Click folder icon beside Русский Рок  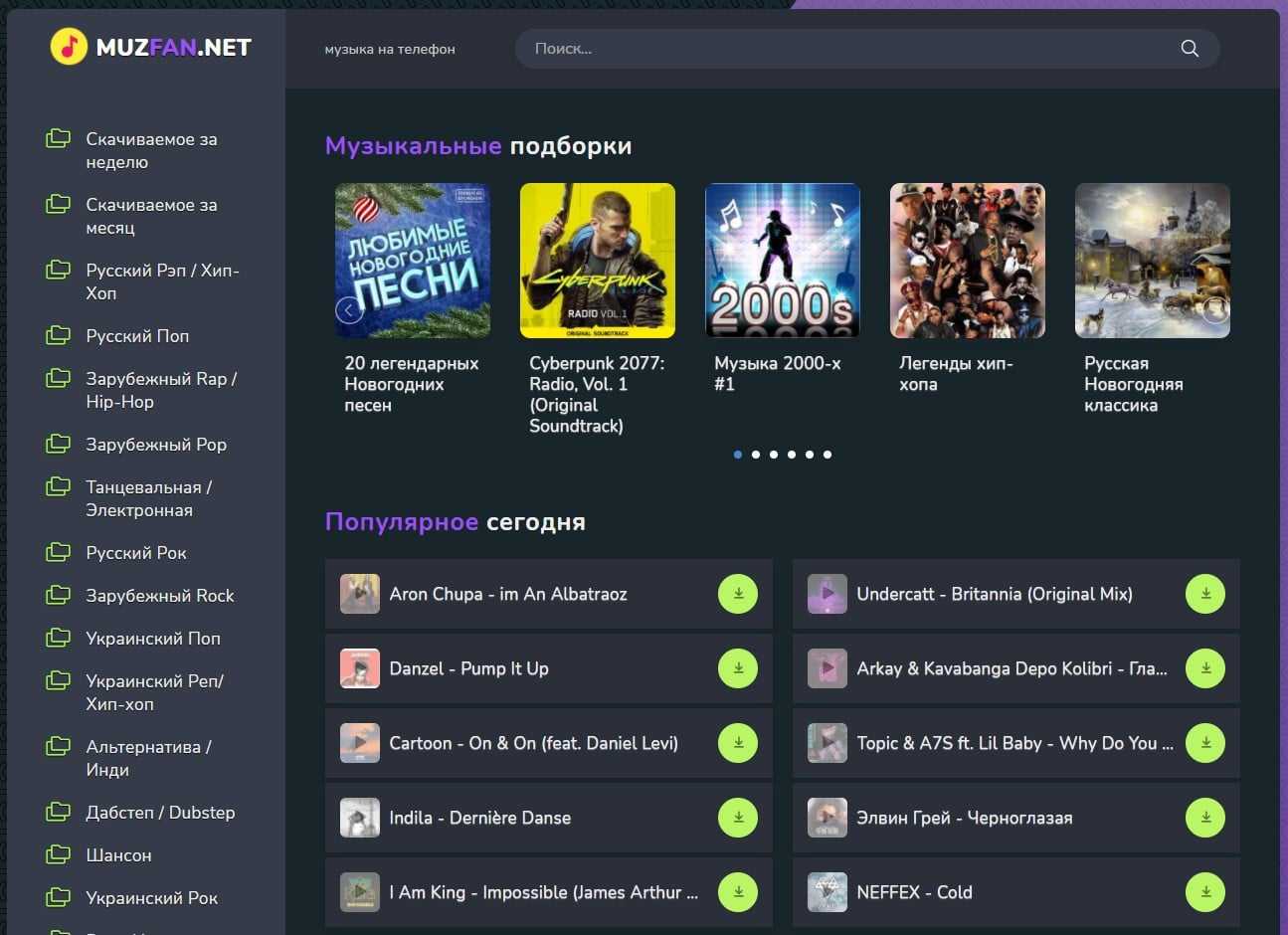(x=59, y=551)
